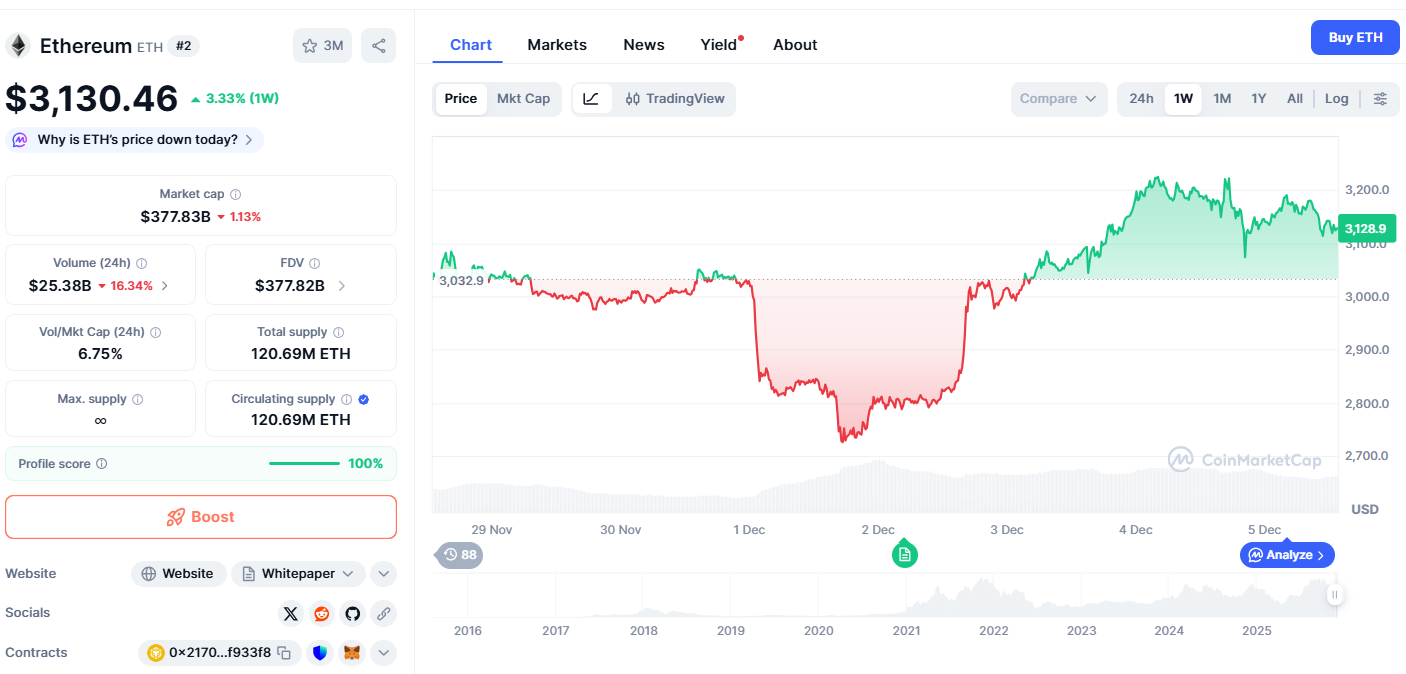
Task: Expand more contracts chevron
Action: click(x=383, y=653)
